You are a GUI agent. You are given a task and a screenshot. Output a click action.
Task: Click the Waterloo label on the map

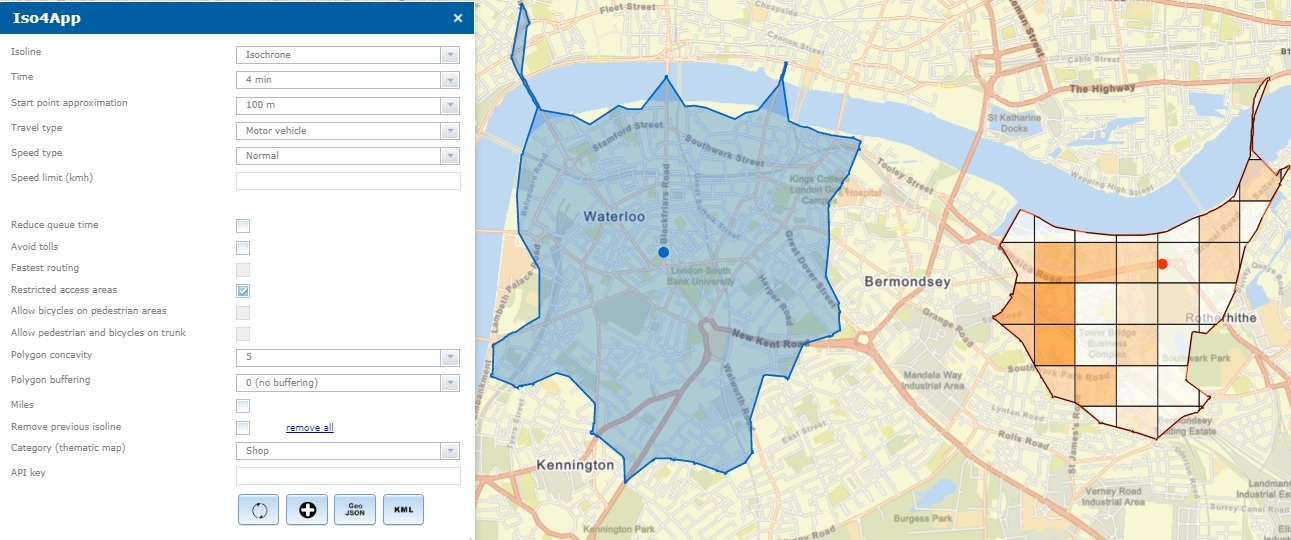[x=615, y=216]
